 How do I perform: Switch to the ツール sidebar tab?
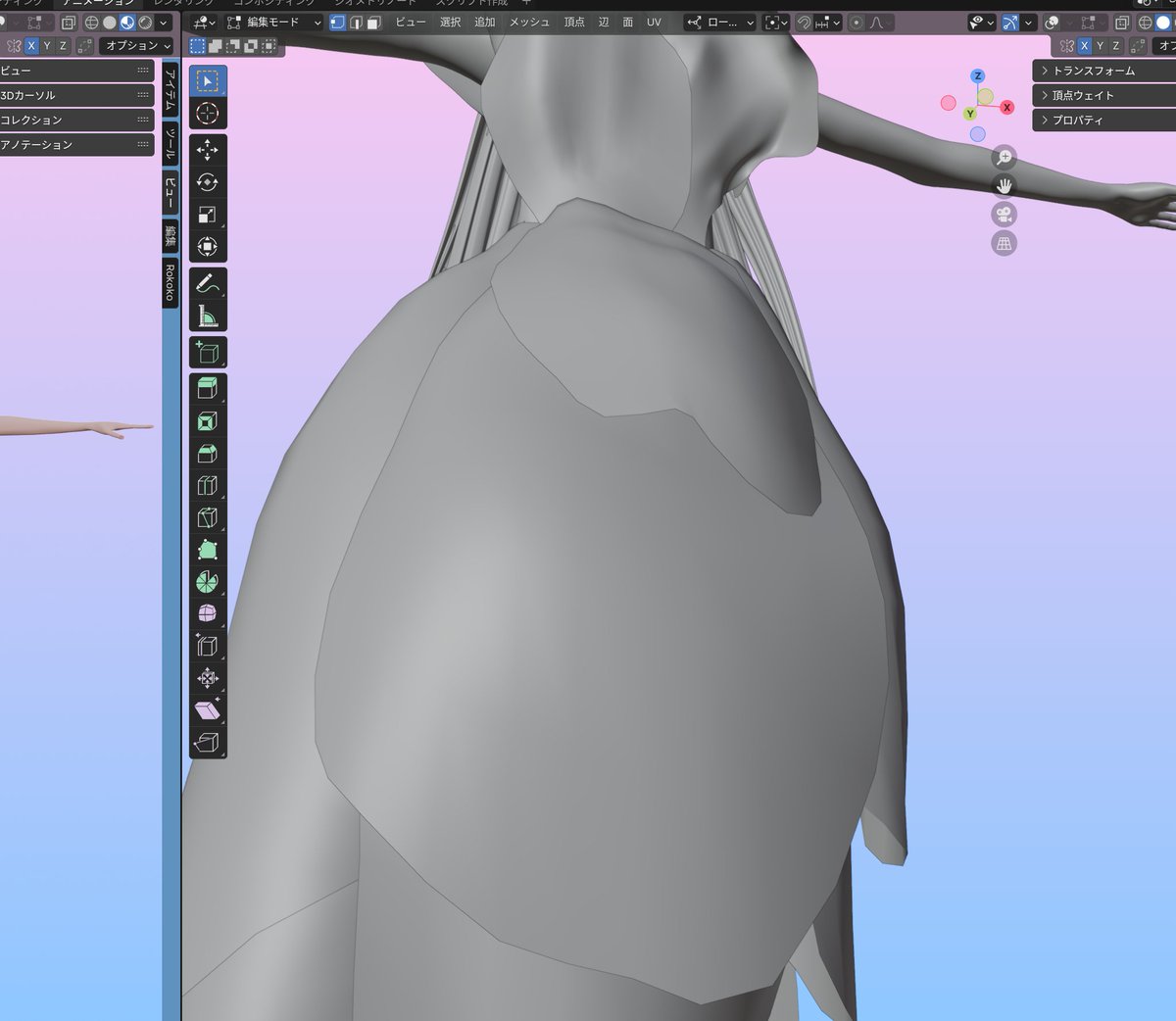pos(170,144)
